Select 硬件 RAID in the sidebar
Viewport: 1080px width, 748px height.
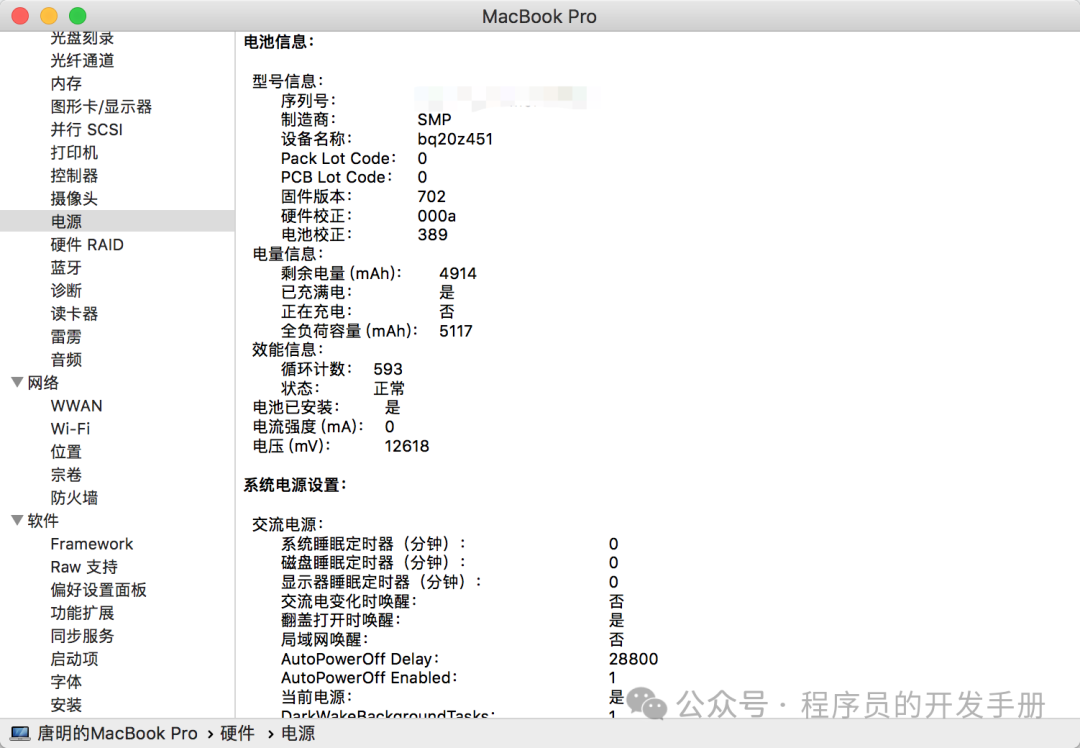tap(87, 245)
